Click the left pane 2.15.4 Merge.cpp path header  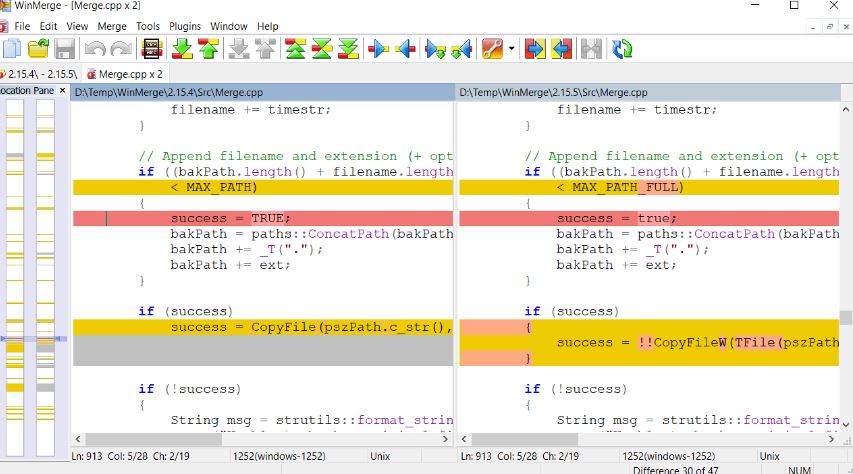coord(263,93)
